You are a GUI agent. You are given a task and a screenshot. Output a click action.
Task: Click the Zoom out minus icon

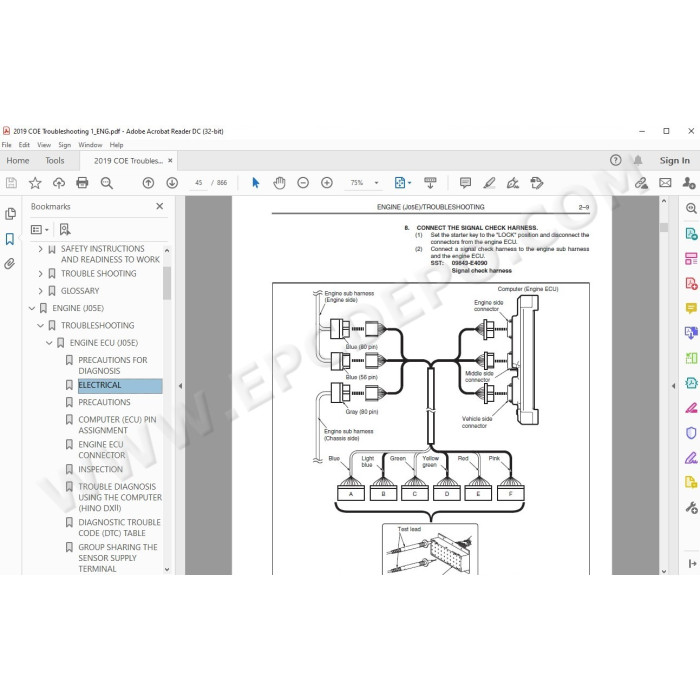coord(303,183)
